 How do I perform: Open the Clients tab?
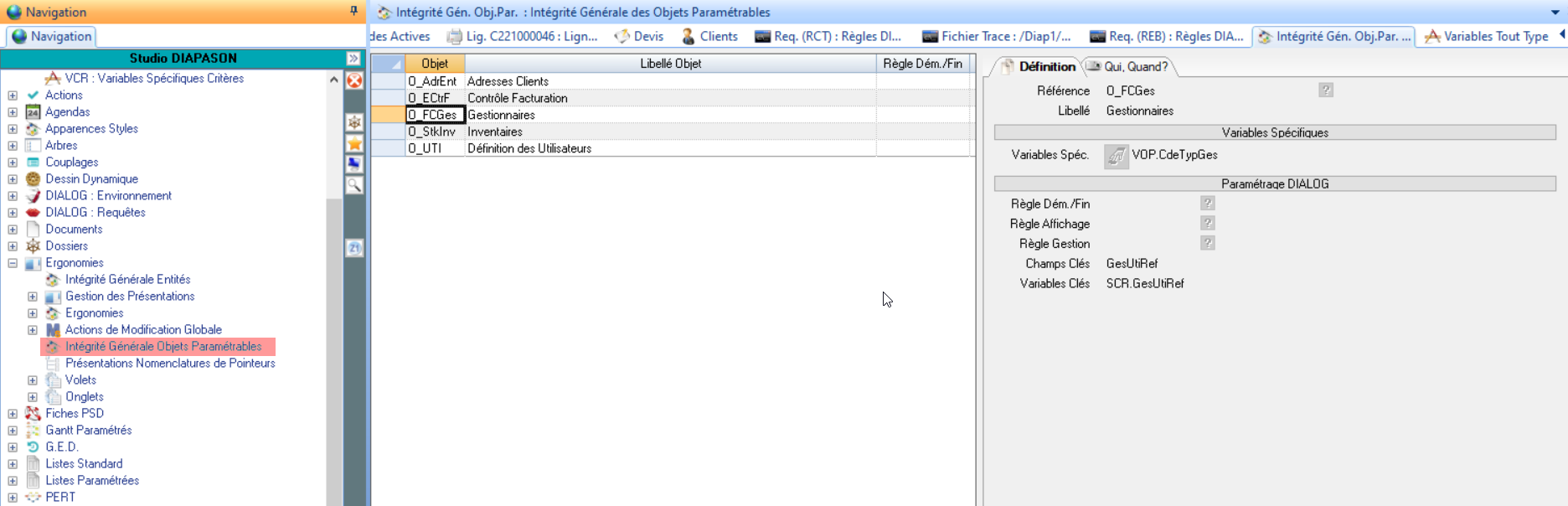pyautogui.click(x=709, y=37)
